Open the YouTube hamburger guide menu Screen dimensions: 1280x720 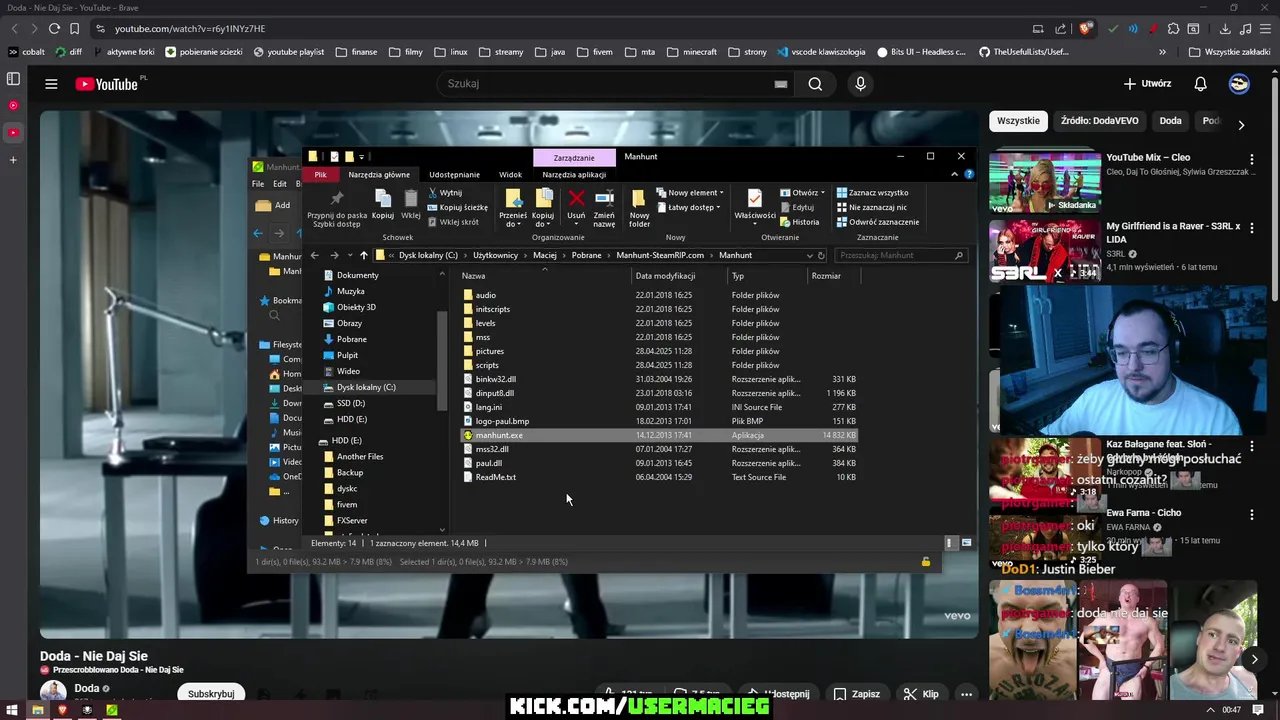coord(51,84)
